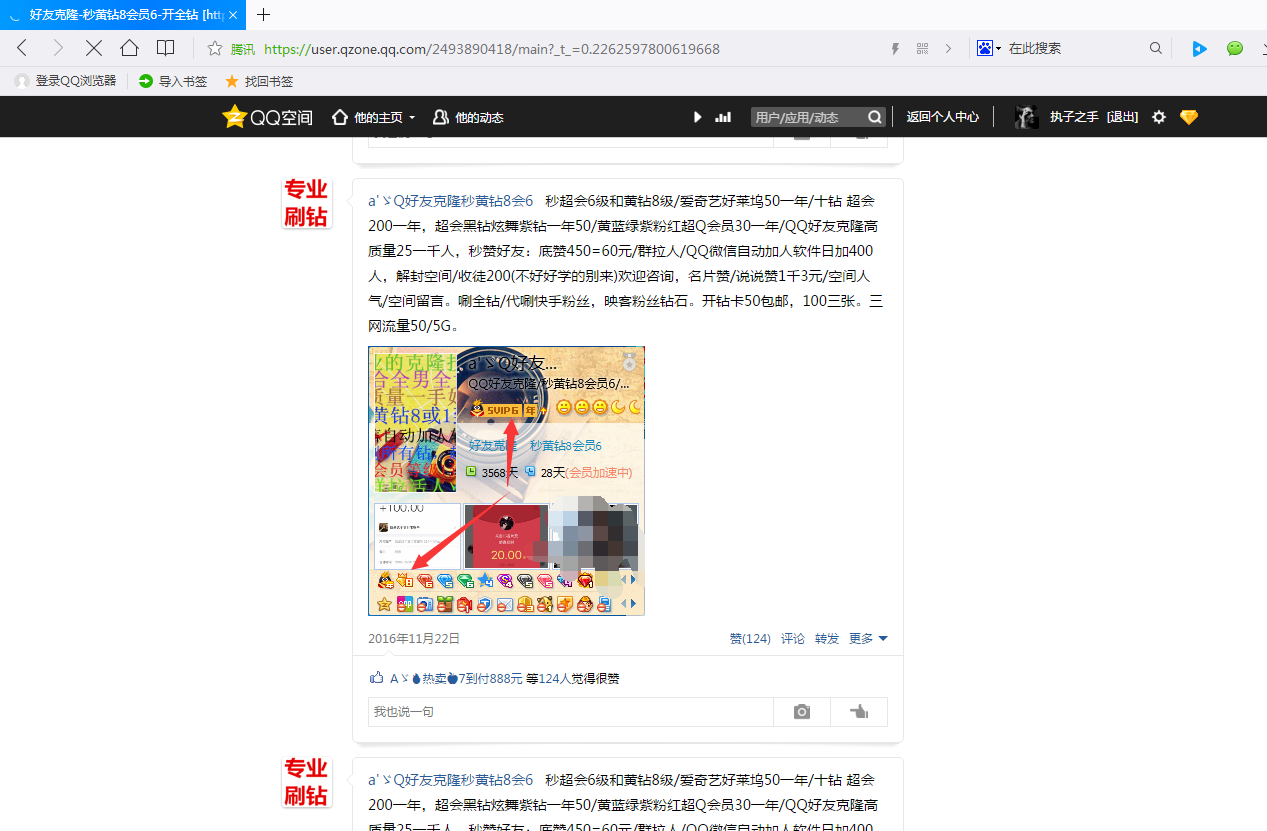The image size is (1267, 831).
Task: Click the 2016年11月22日 post date
Action: tap(414, 638)
